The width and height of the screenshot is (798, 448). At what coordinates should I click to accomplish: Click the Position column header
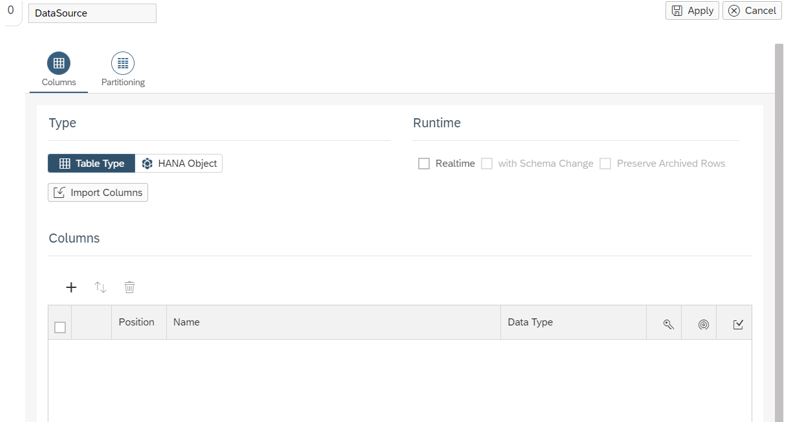139,322
